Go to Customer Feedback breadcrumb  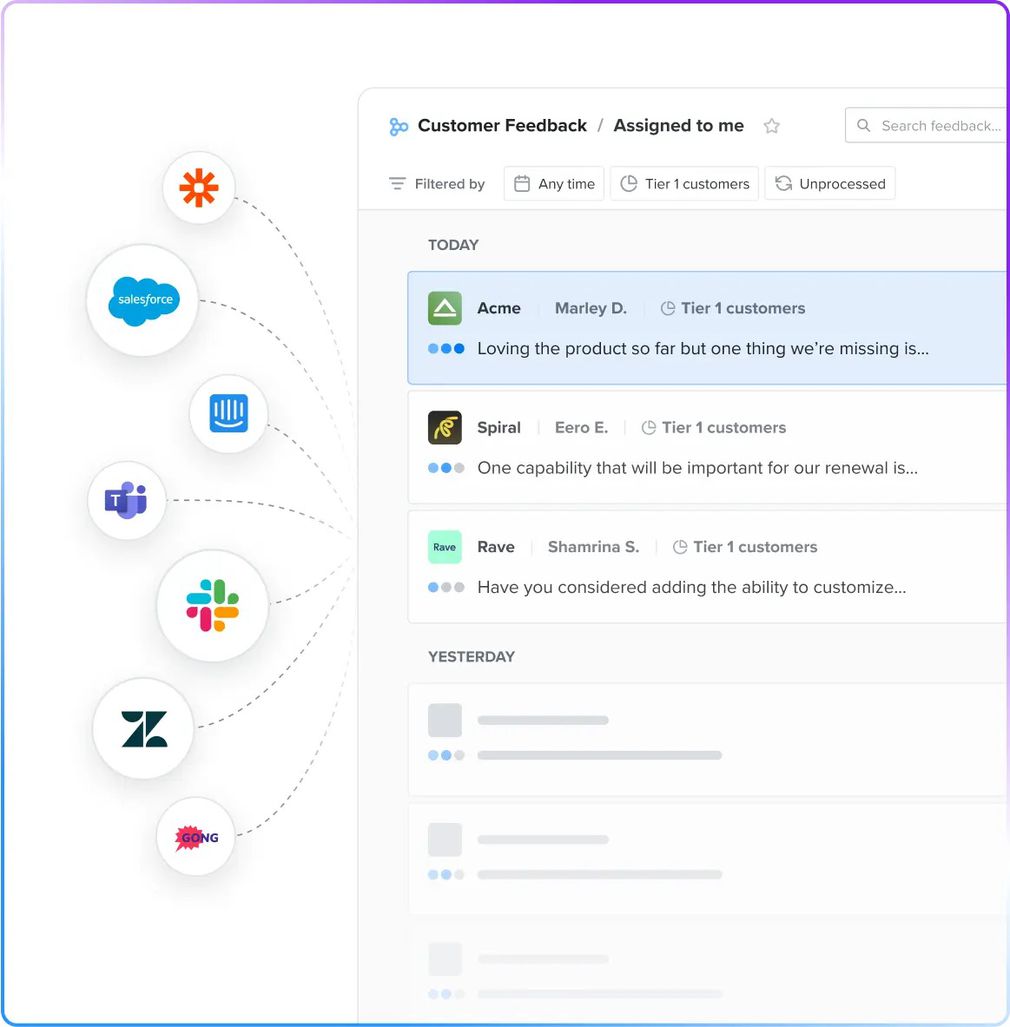[x=502, y=126]
